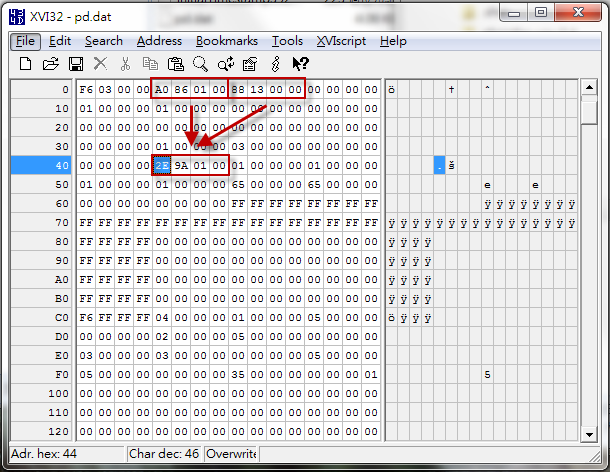Click the Cut scissors icon
Image resolution: width=610 pixels, height=472 pixels.
pos(125,63)
